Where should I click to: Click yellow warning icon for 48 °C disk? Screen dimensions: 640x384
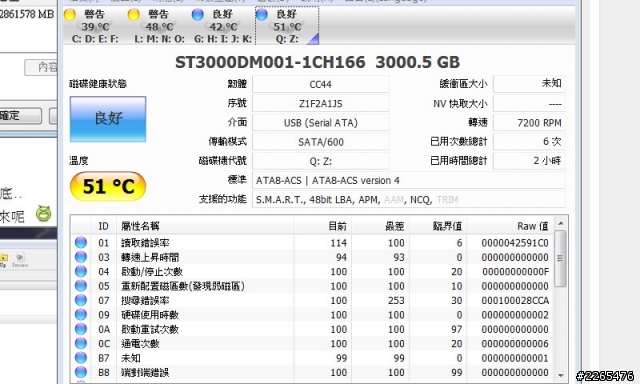(133, 14)
